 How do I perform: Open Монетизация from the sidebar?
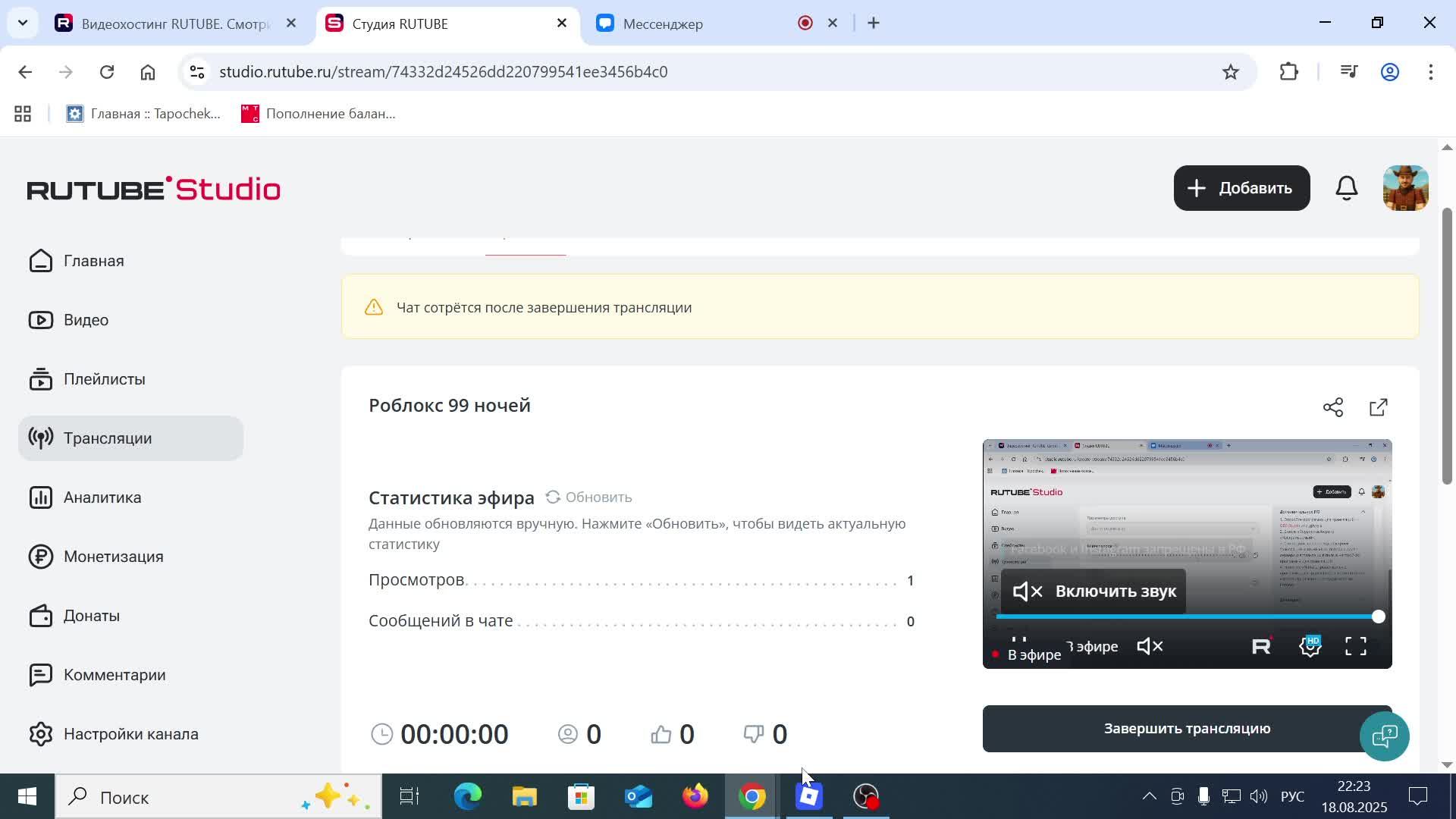(112, 556)
